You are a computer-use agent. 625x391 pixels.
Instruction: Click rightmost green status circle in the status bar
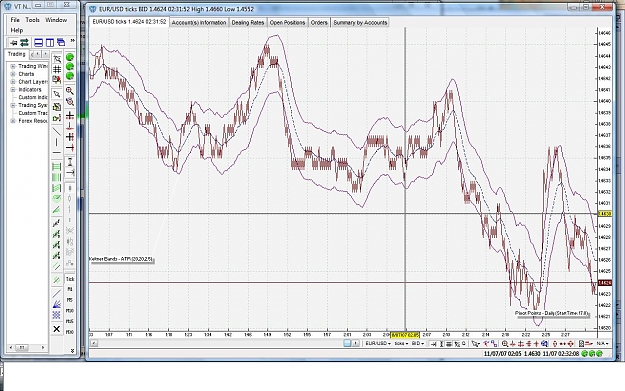[599, 354]
